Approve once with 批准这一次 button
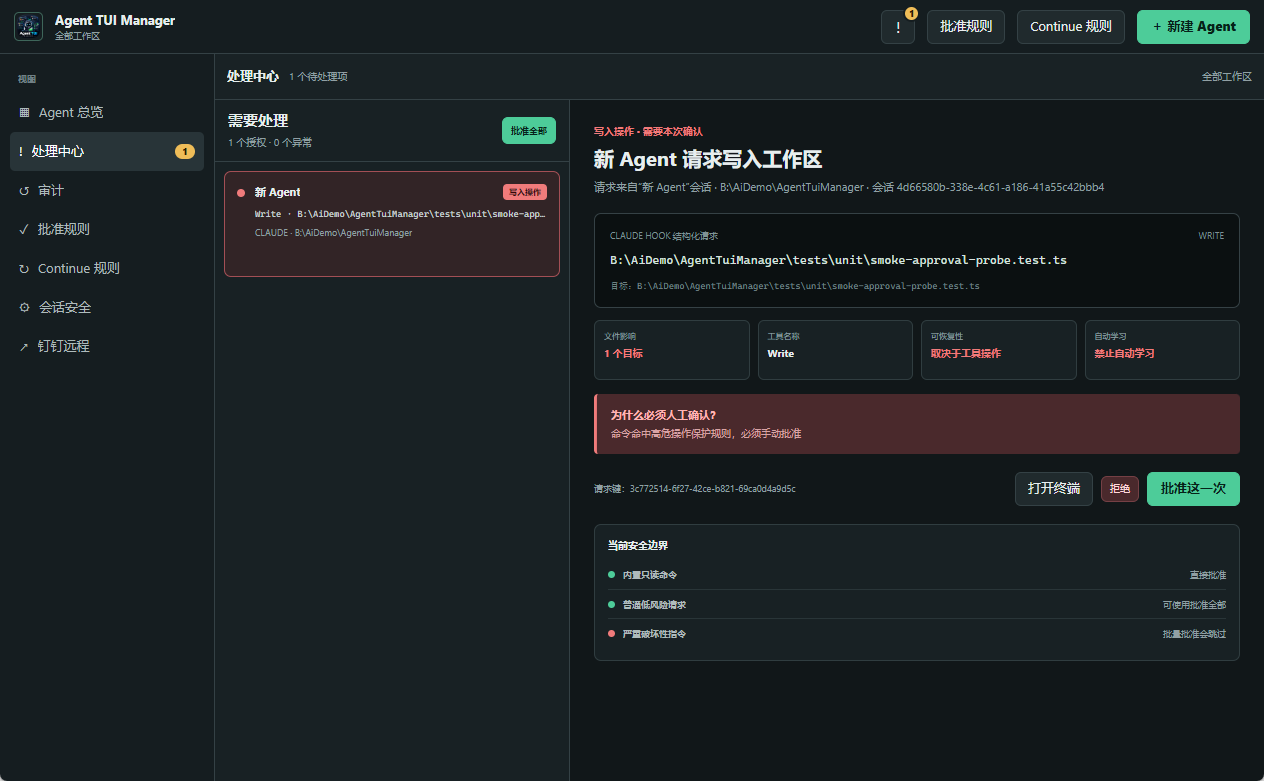 click(1193, 489)
